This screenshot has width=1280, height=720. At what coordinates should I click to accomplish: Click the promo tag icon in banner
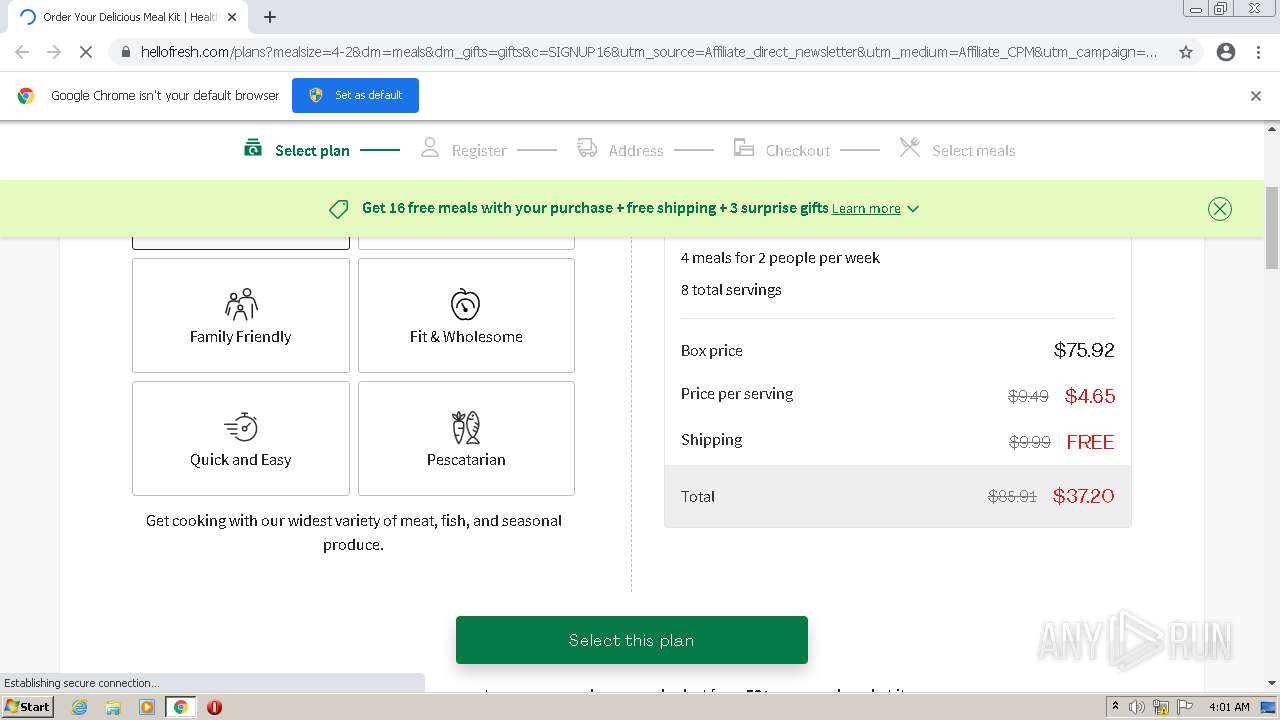(339, 209)
